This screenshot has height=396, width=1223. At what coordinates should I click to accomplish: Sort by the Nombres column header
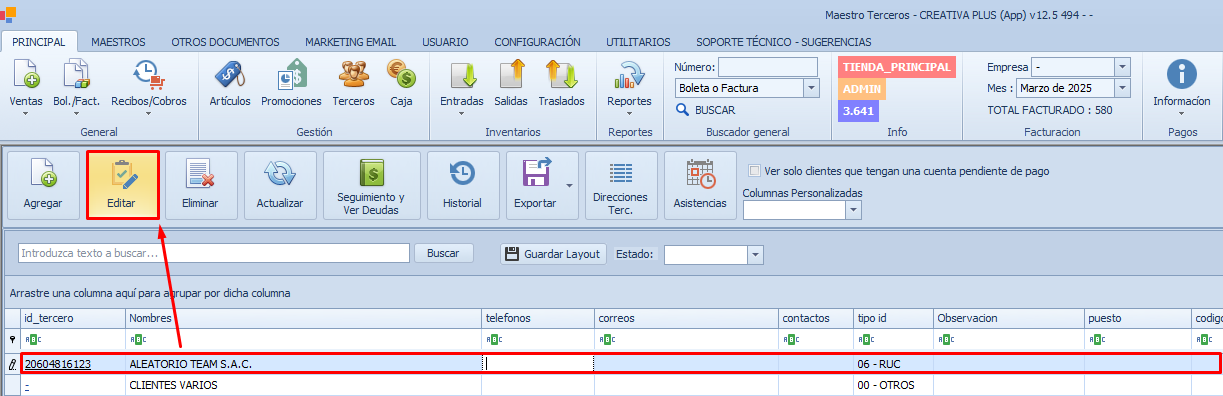click(x=304, y=318)
